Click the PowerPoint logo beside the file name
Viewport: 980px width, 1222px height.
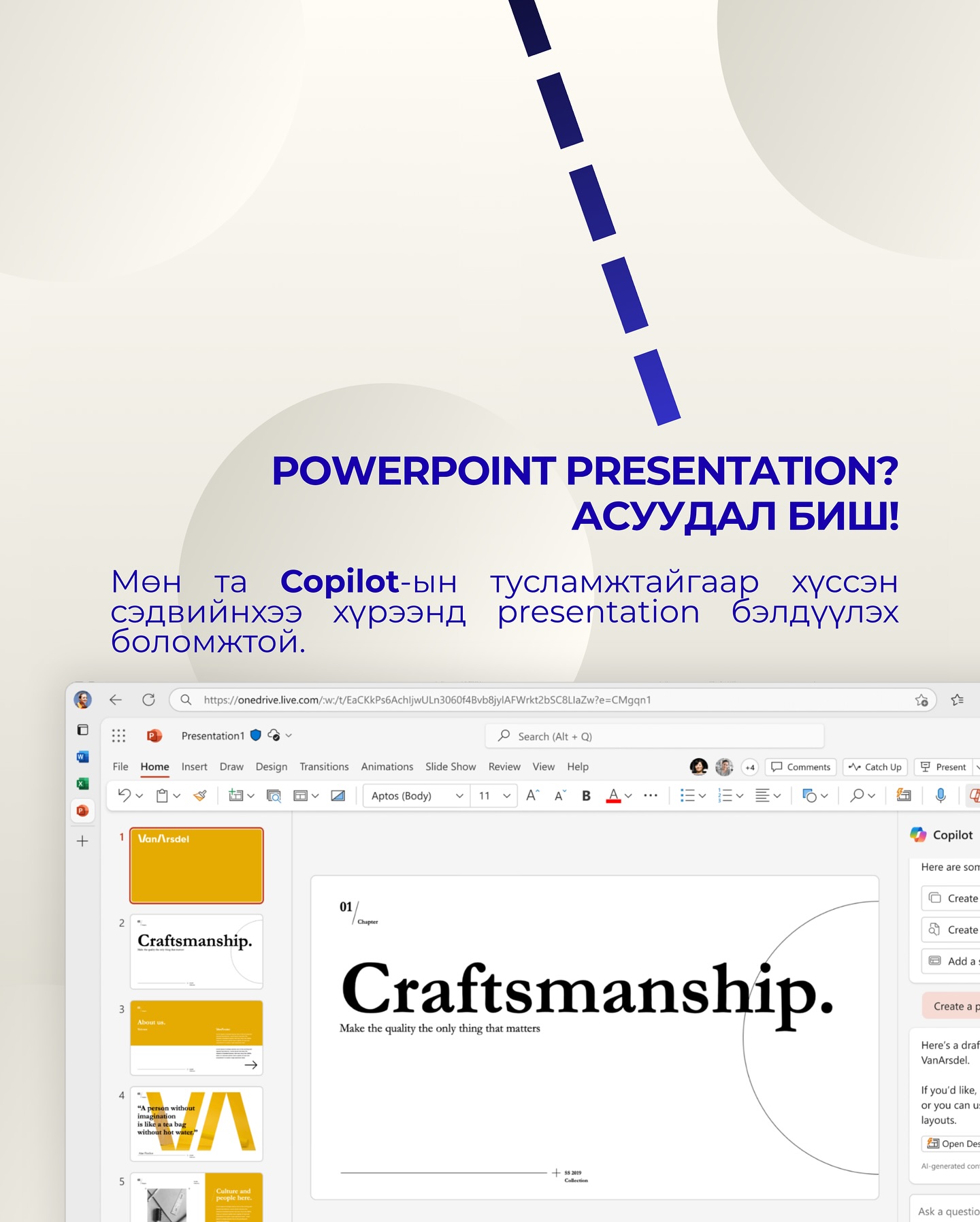(154, 736)
